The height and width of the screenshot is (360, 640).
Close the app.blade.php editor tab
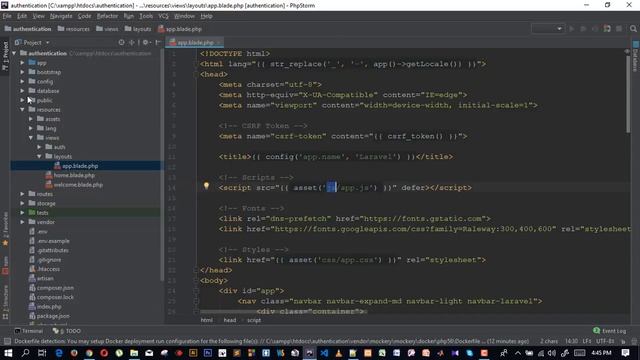219,42
